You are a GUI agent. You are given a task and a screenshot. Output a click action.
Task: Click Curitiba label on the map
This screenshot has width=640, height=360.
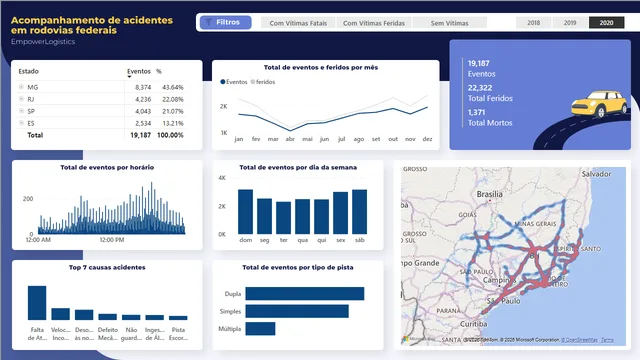473,324
